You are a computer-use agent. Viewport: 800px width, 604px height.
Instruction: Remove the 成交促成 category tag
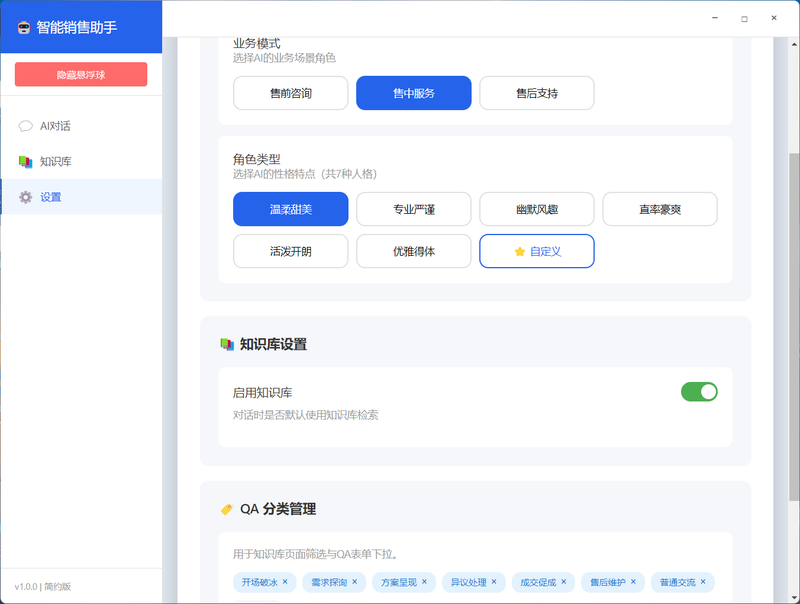(563, 581)
